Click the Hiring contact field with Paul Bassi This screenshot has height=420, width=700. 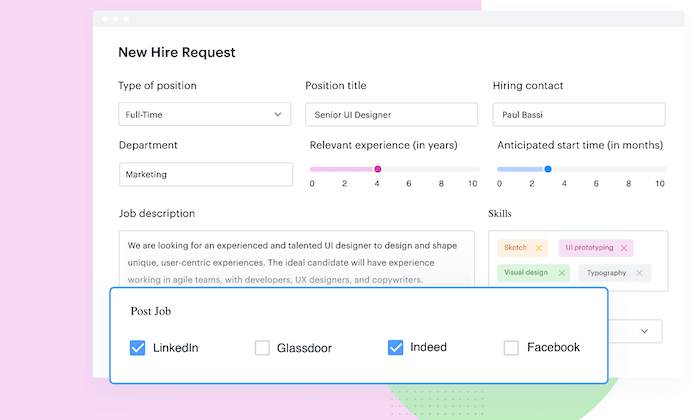point(579,114)
